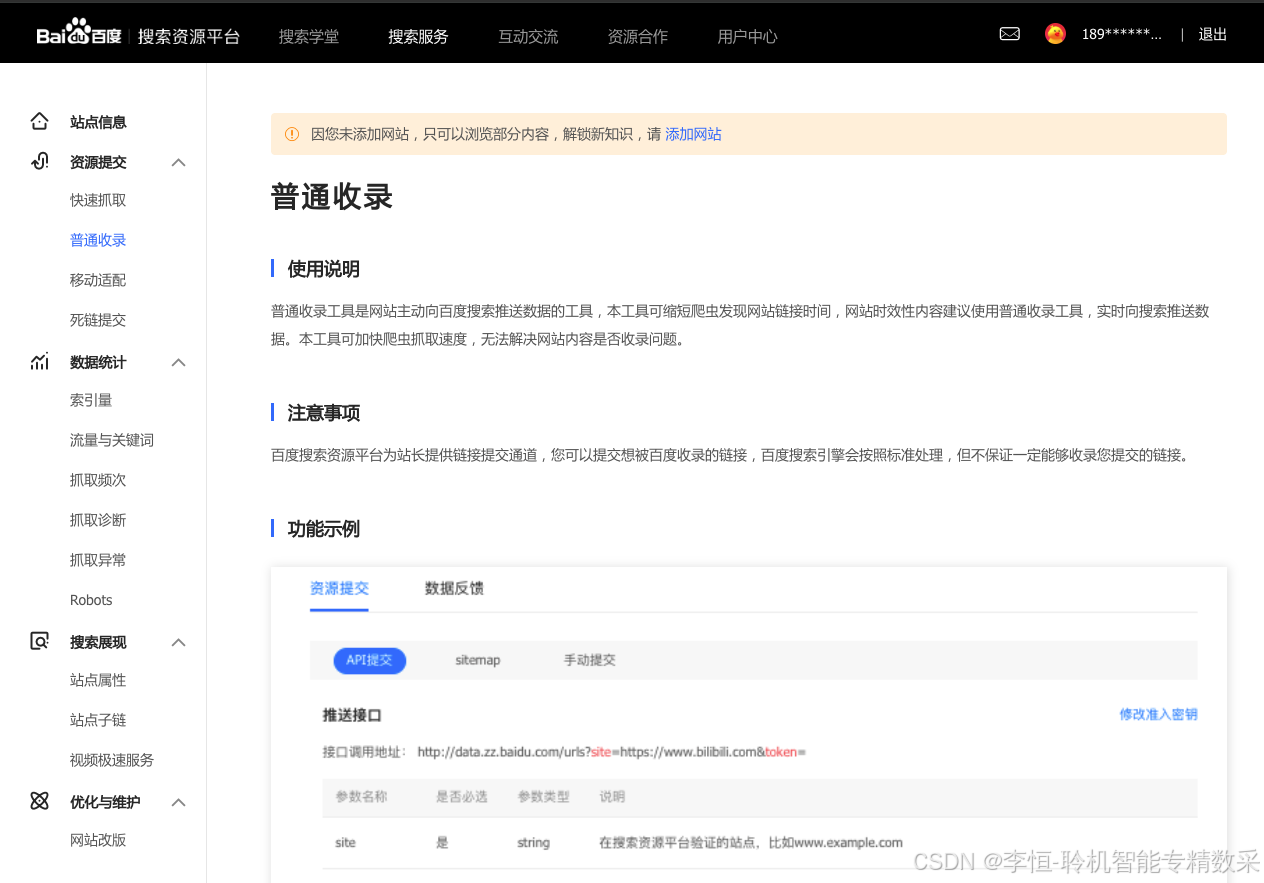Collapse the 资源提交 section chevron
Image resolution: width=1264 pixels, height=883 pixels.
(x=179, y=162)
